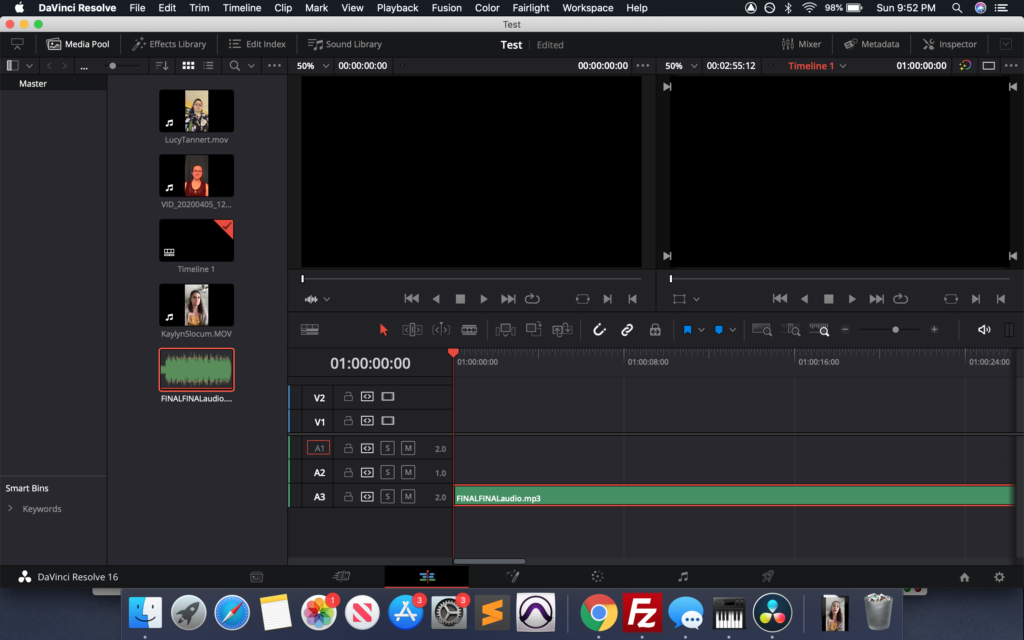The width and height of the screenshot is (1024, 640).
Task: Open the Timeline 1 name dropdown
Action: pos(817,66)
